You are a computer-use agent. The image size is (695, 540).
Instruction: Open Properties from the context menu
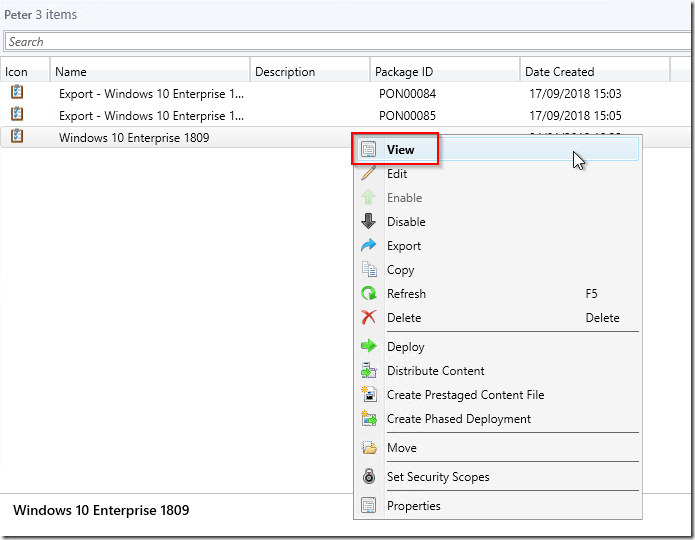click(414, 506)
